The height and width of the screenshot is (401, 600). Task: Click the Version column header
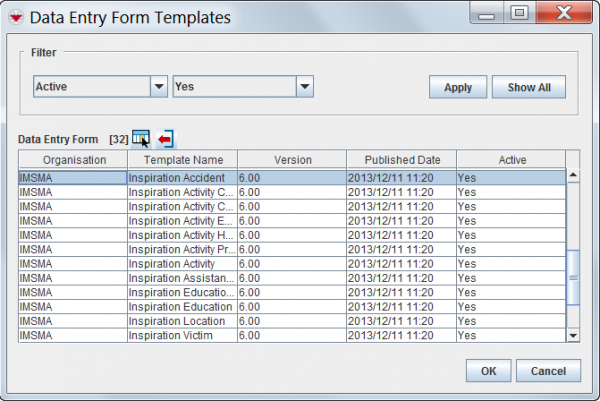[292, 160]
